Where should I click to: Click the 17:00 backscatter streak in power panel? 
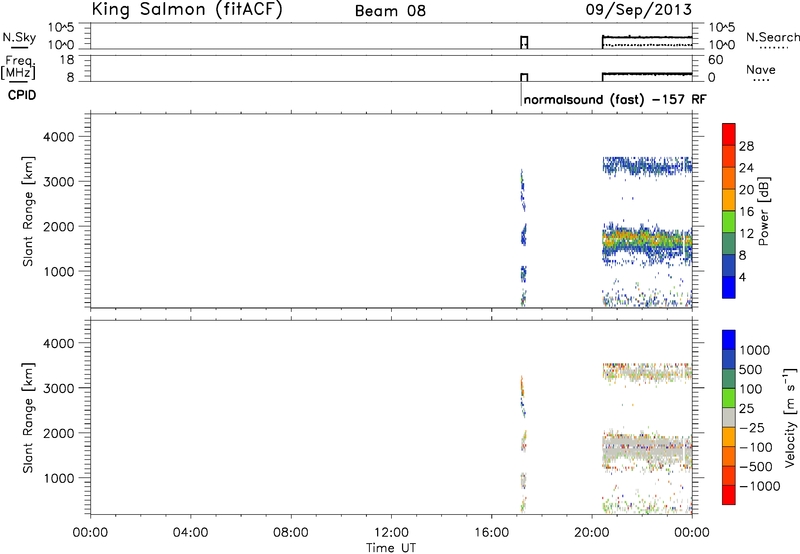[523, 236]
